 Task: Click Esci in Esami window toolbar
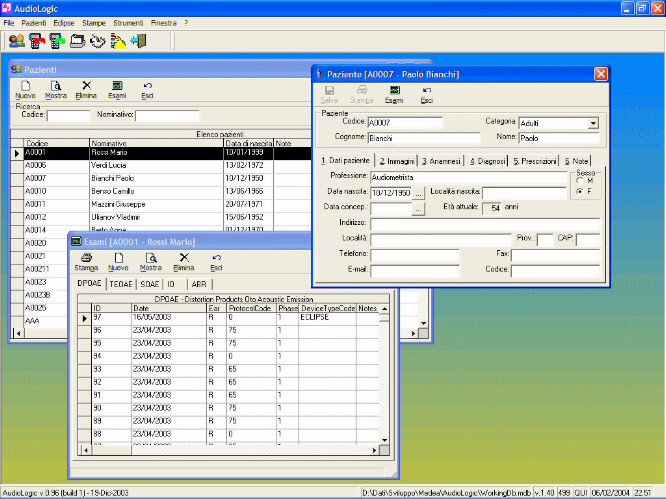tap(216, 262)
